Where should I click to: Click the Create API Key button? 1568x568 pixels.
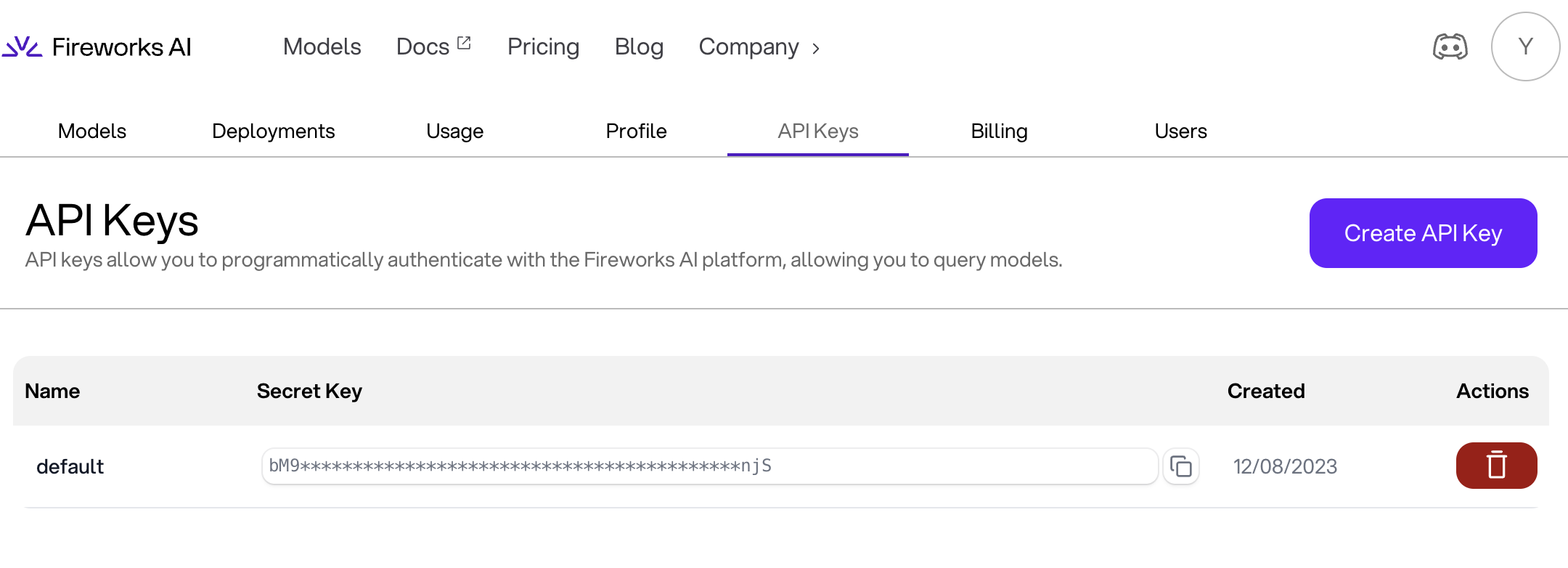[x=1423, y=233]
